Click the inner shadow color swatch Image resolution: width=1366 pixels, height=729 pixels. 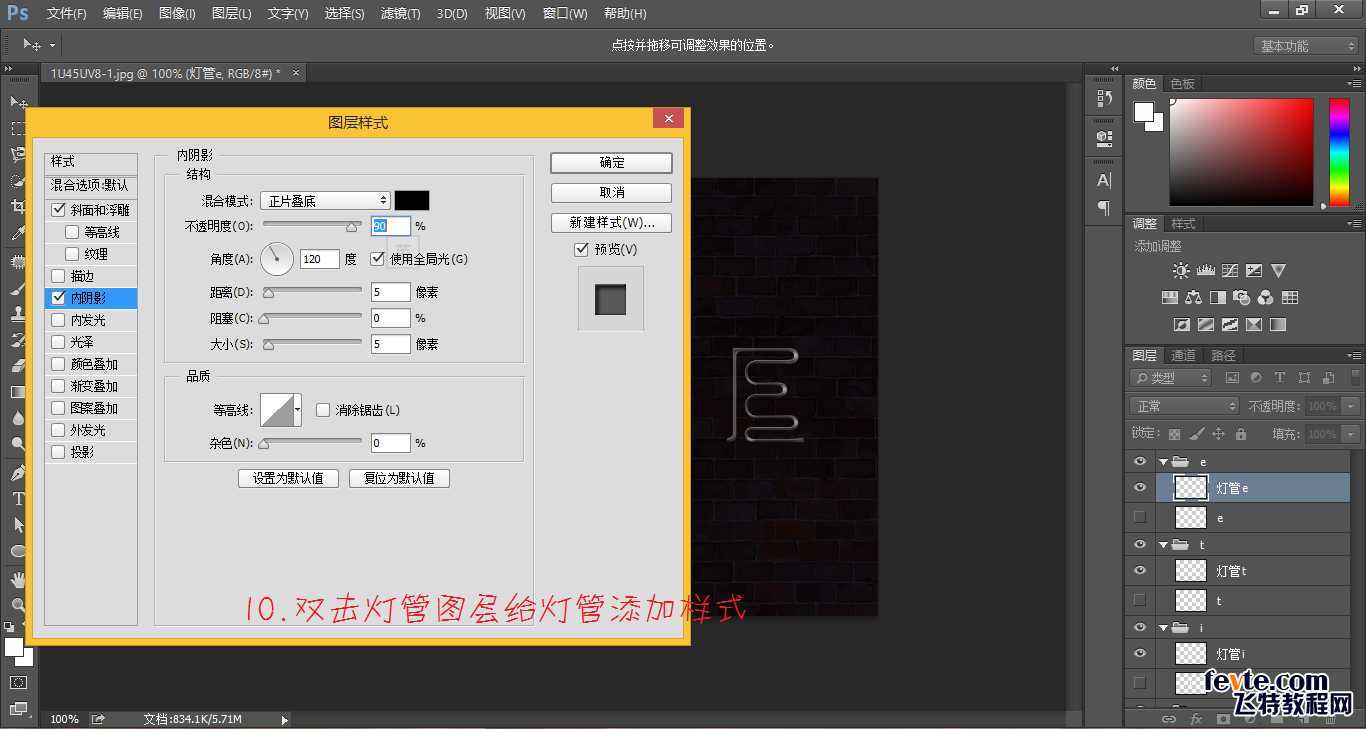point(412,200)
